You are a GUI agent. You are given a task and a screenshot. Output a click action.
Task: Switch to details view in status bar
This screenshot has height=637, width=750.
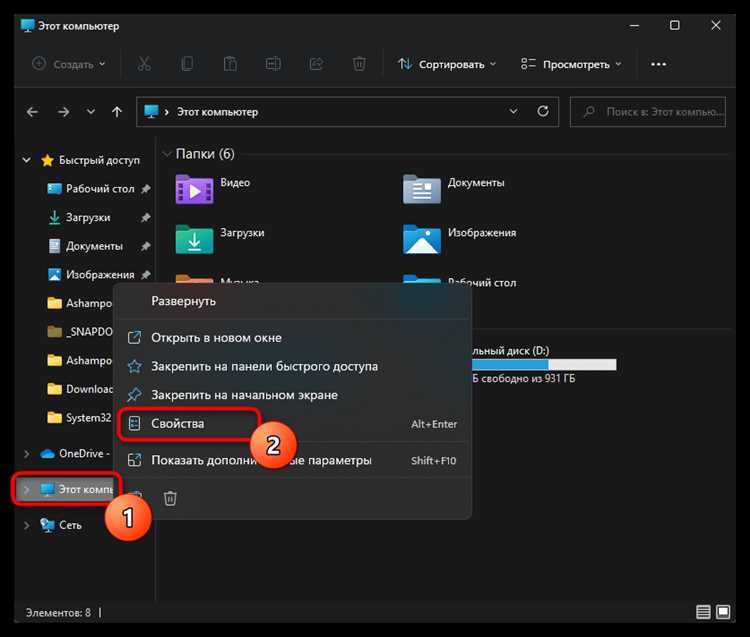[x=703, y=612]
